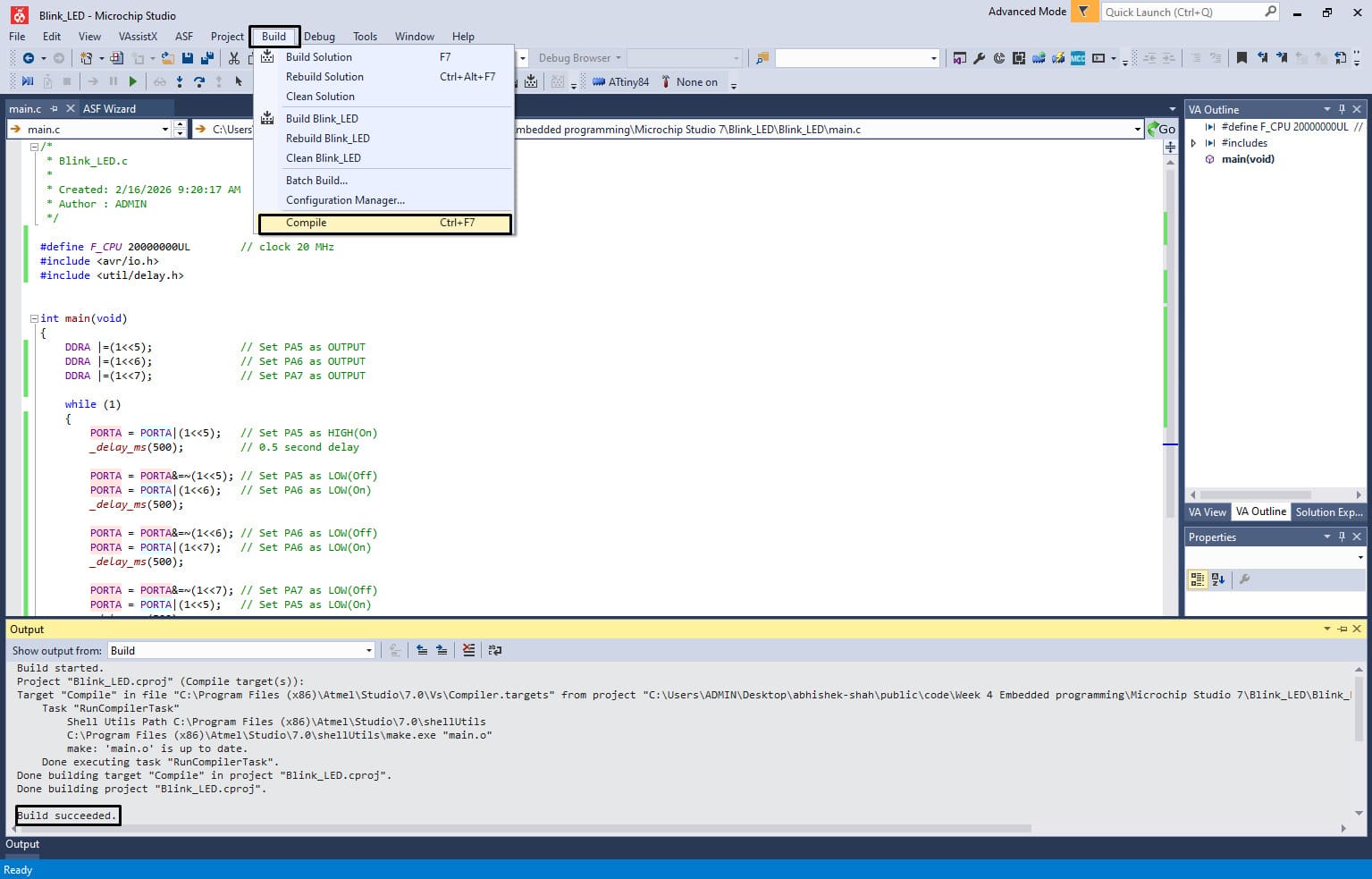Viewport: 1372px width, 879px height.
Task: Go to next bookmark icon
Action: 1281,58
